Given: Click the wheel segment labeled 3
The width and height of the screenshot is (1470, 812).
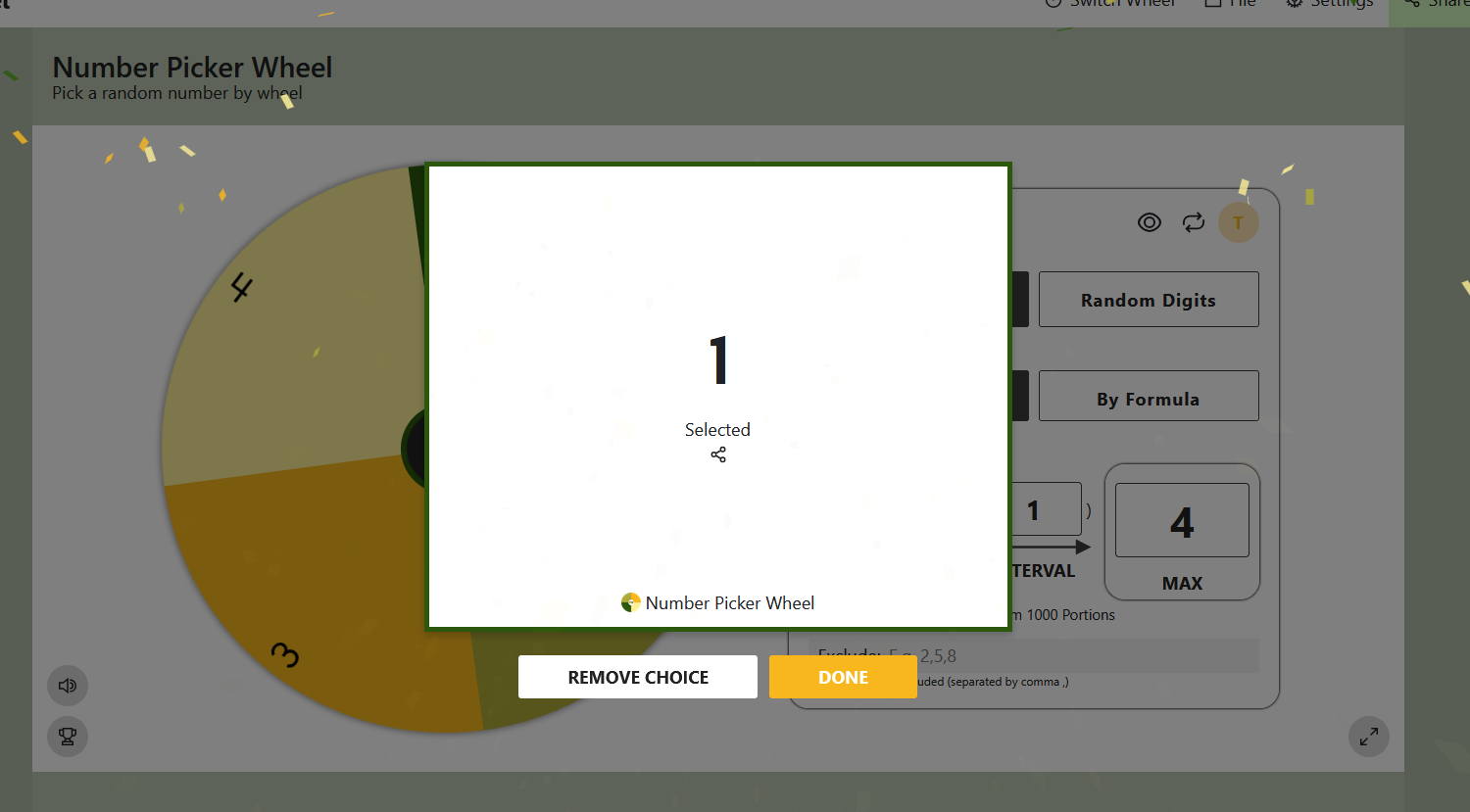Looking at the screenshot, I should 294,607.
